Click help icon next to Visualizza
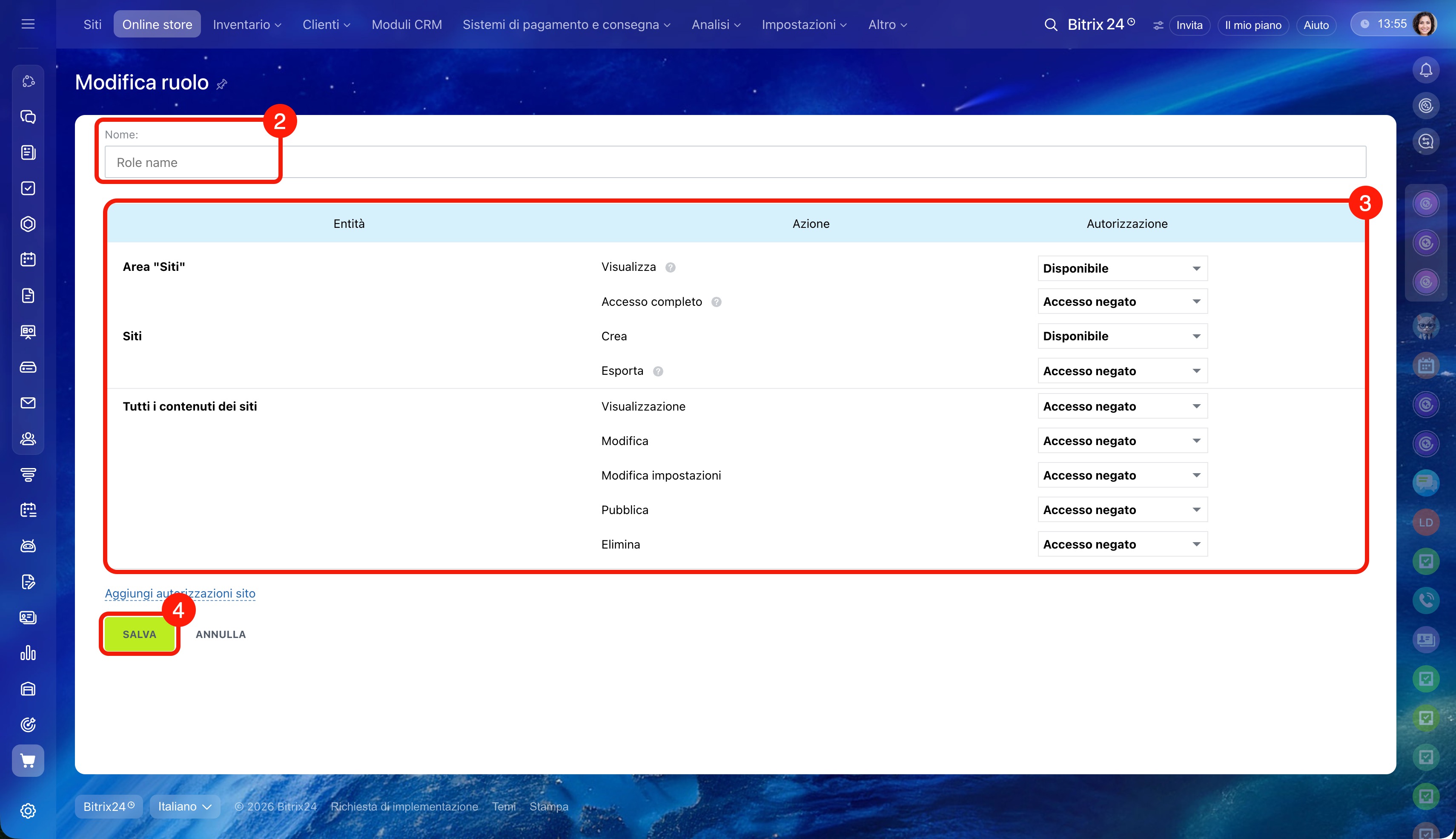 (670, 267)
